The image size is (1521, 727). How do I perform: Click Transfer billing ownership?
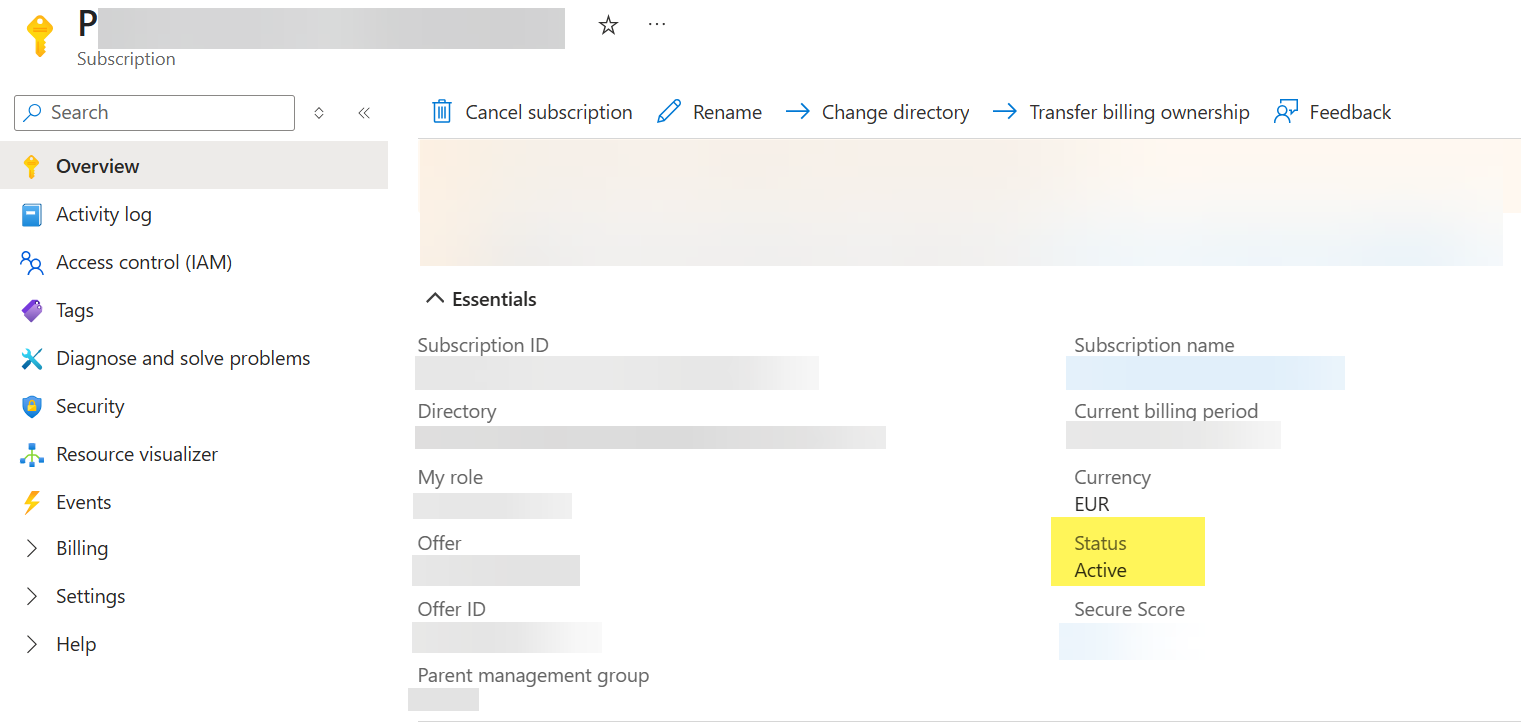pyautogui.click(x=1121, y=112)
